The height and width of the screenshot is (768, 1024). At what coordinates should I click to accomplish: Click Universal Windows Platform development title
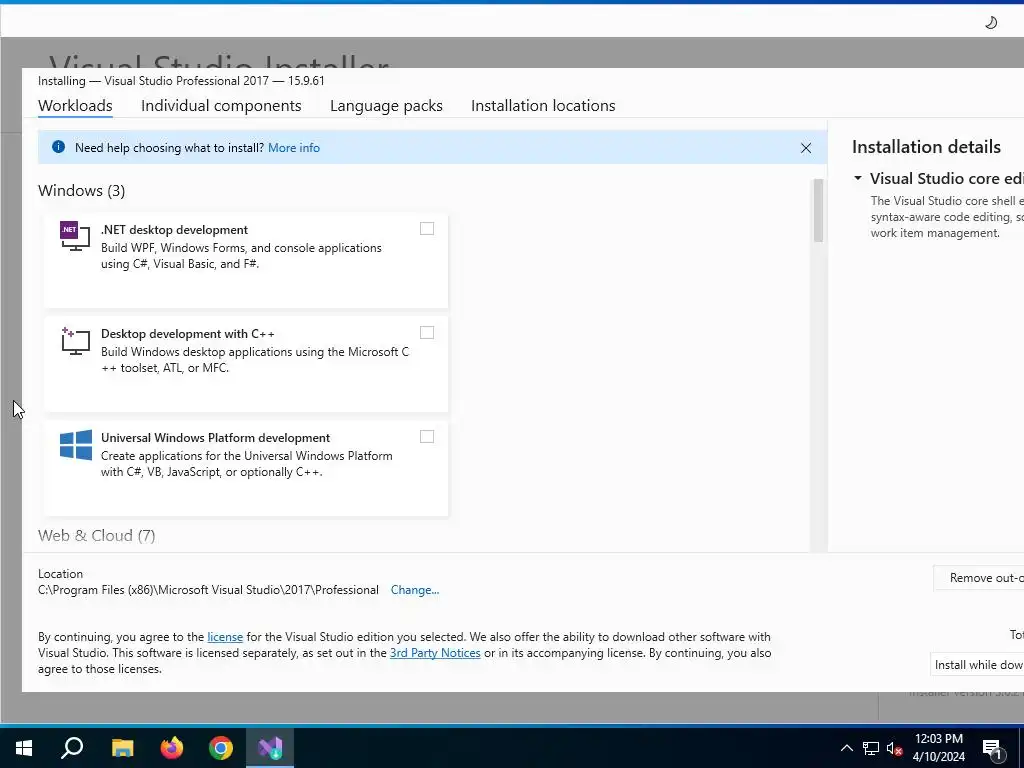coord(216,438)
